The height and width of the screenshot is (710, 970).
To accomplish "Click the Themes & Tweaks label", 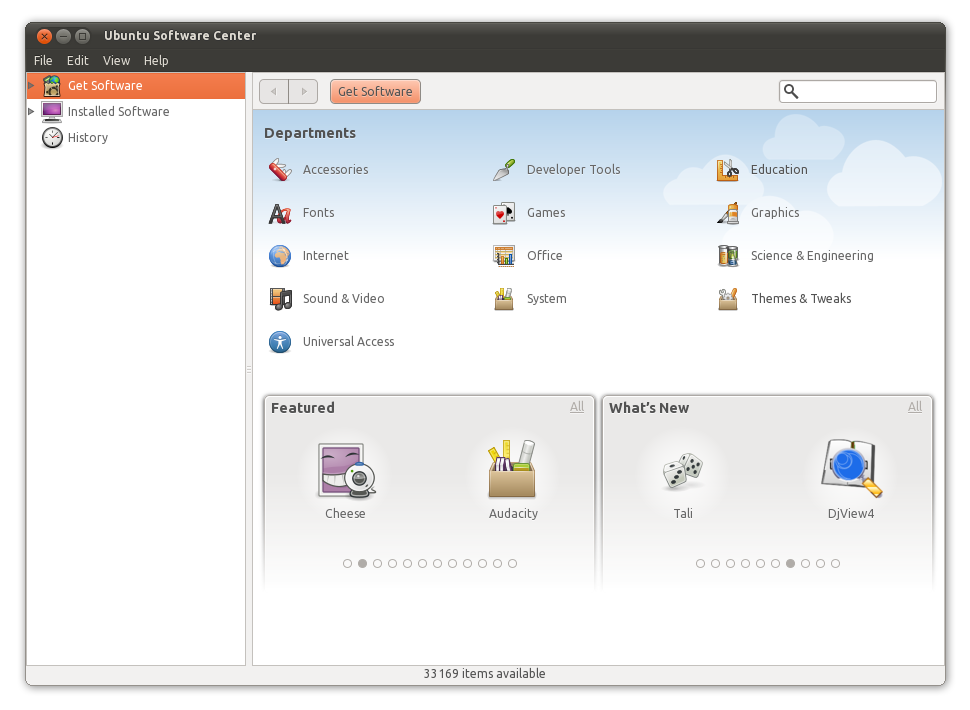I will [801, 299].
